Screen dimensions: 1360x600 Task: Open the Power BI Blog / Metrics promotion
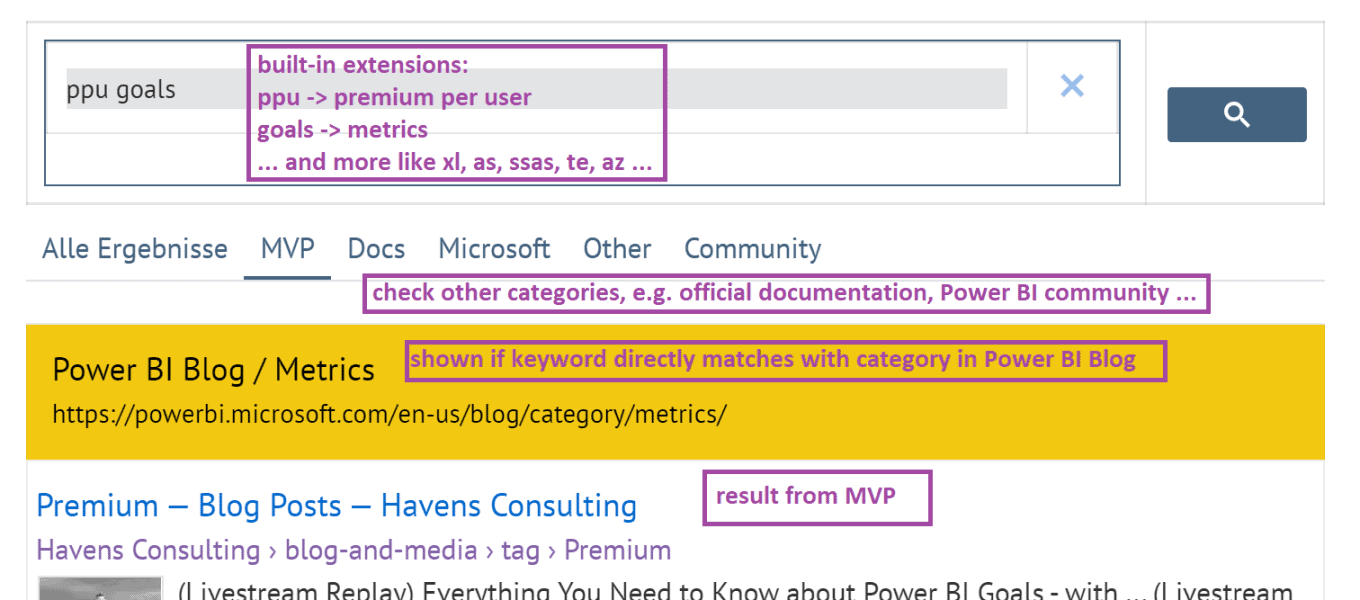pyautogui.click(x=213, y=370)
